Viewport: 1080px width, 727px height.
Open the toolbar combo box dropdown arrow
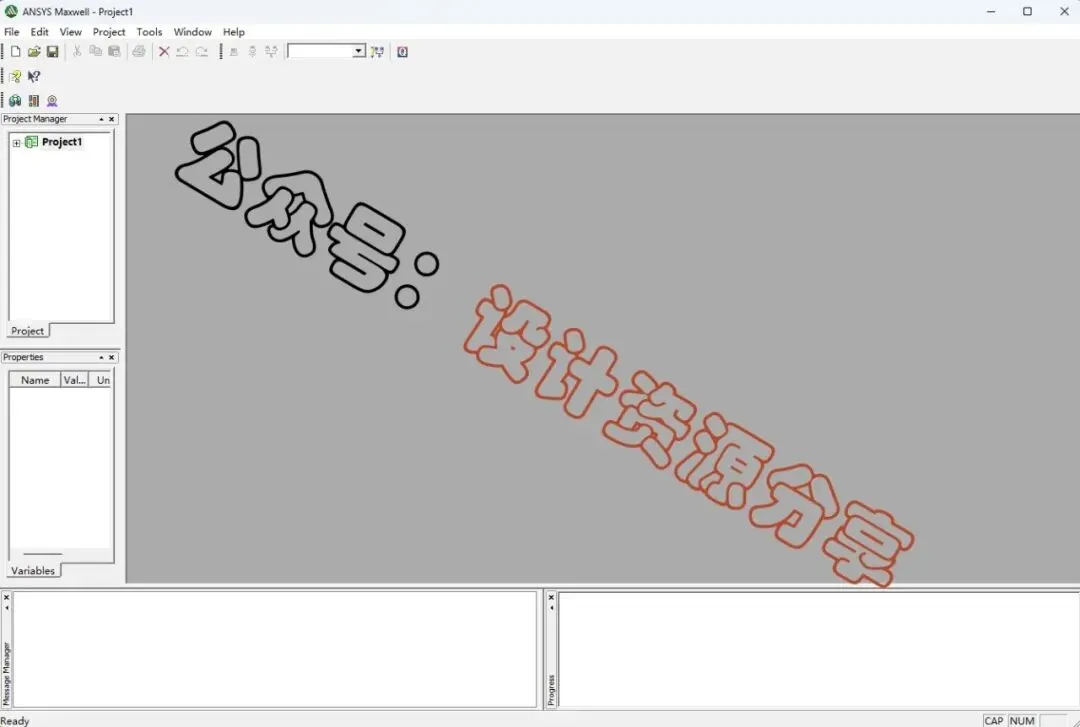click(x=358, y=51)
